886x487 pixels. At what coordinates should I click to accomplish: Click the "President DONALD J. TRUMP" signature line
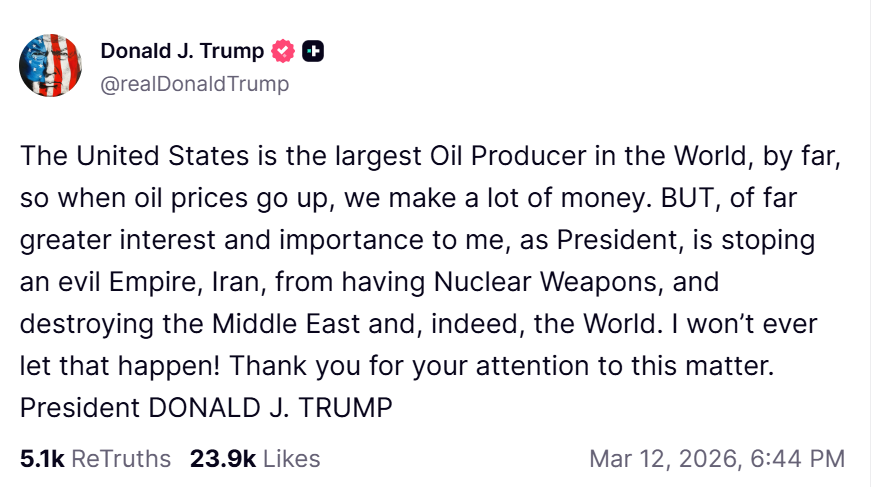coord(205,408)
